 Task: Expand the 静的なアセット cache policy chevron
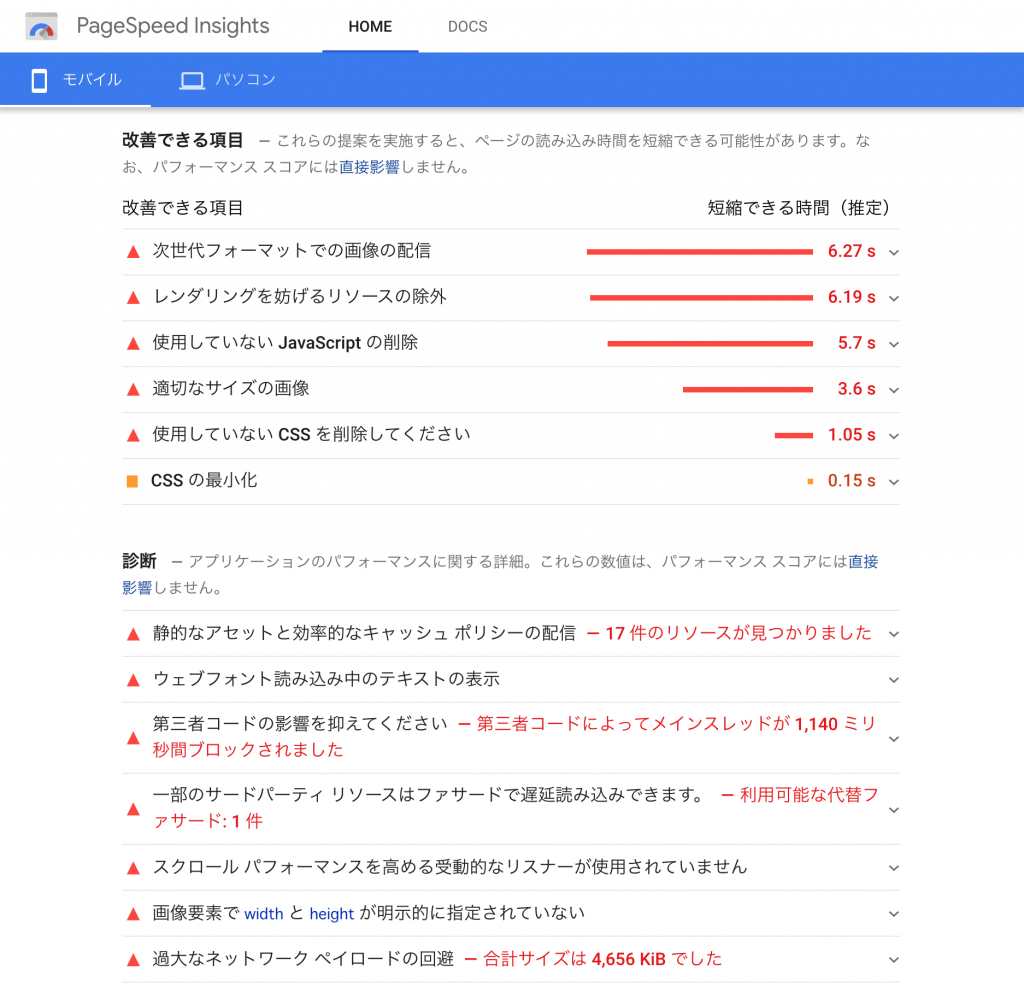tap(893, 634)
